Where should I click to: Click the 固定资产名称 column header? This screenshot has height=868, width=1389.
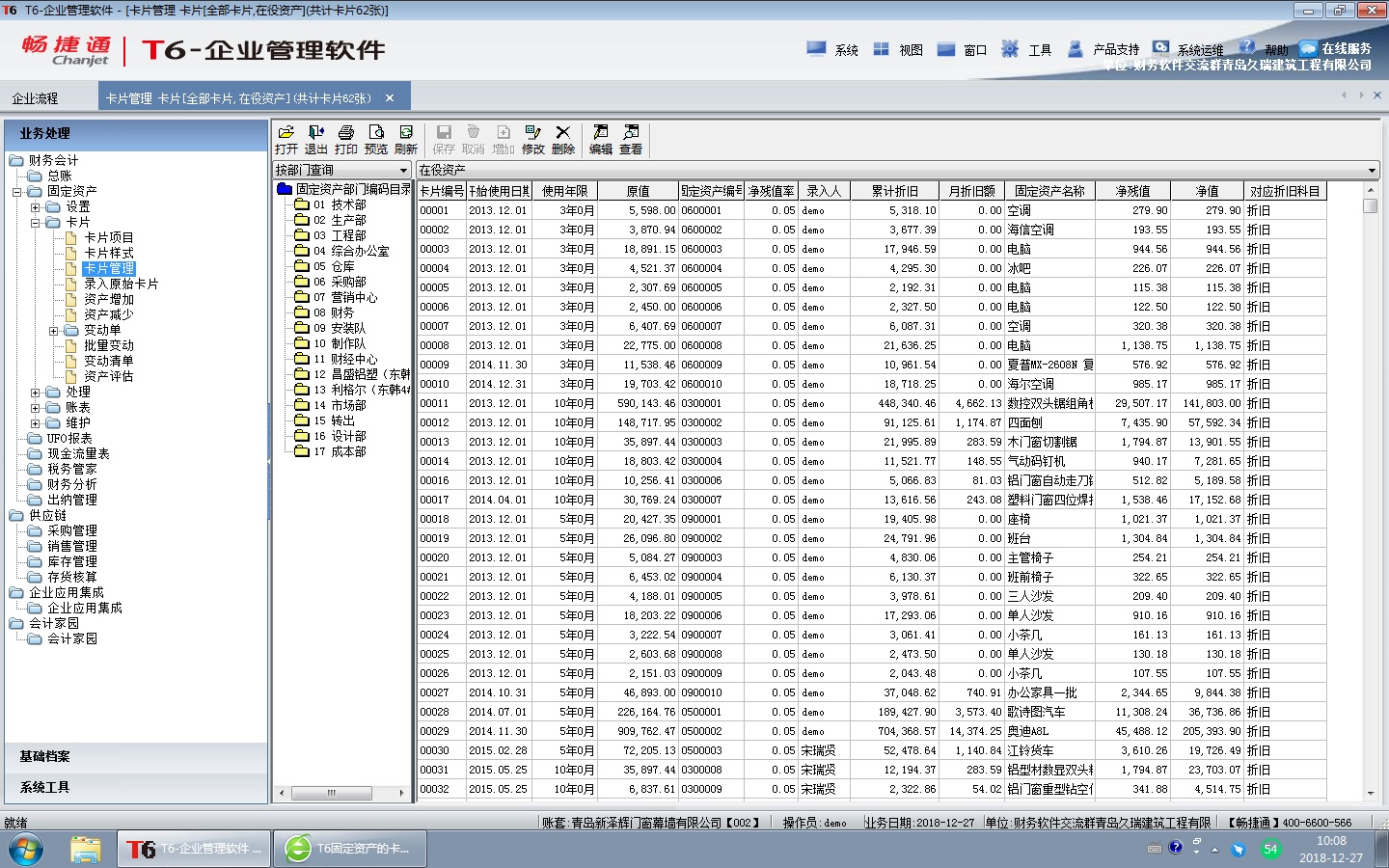(1049, 192)
